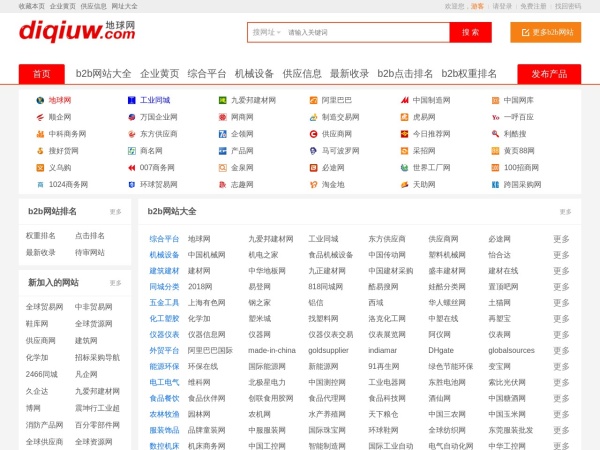Image resolution: width=600 pixels, height=450 pixels.
Task: Open the globalsources site link
Action: pos(511,351)
